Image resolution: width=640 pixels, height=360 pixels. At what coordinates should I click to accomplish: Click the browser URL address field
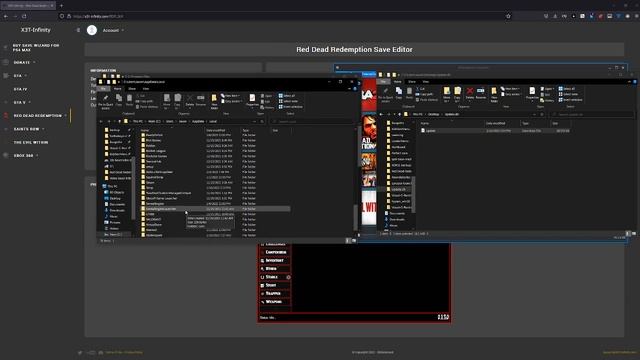[286, 16]
